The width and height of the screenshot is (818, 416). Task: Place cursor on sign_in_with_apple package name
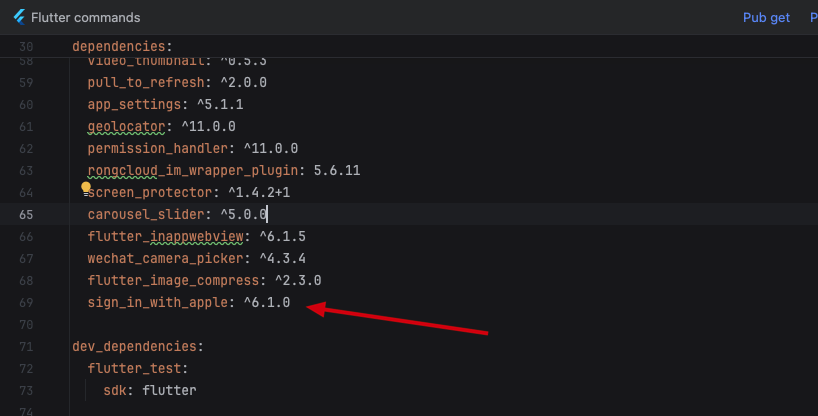point(158,302)
